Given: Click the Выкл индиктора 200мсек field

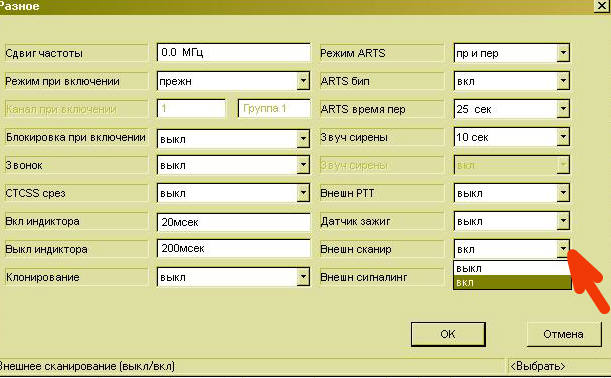Looking at the screenshot, I should 233,249.
